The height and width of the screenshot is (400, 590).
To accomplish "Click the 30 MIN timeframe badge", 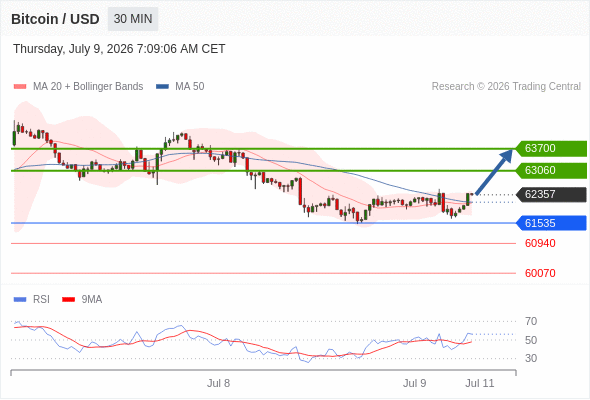I will [133, 19].
